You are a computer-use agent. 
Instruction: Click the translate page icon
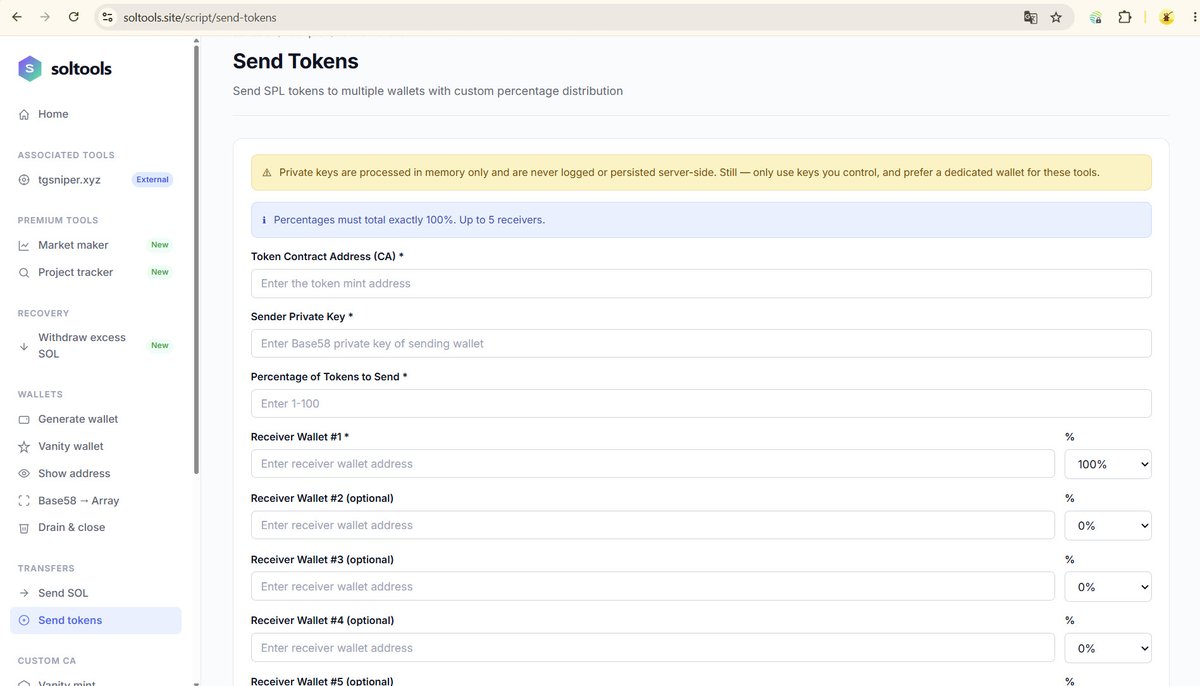point(1030,17)
